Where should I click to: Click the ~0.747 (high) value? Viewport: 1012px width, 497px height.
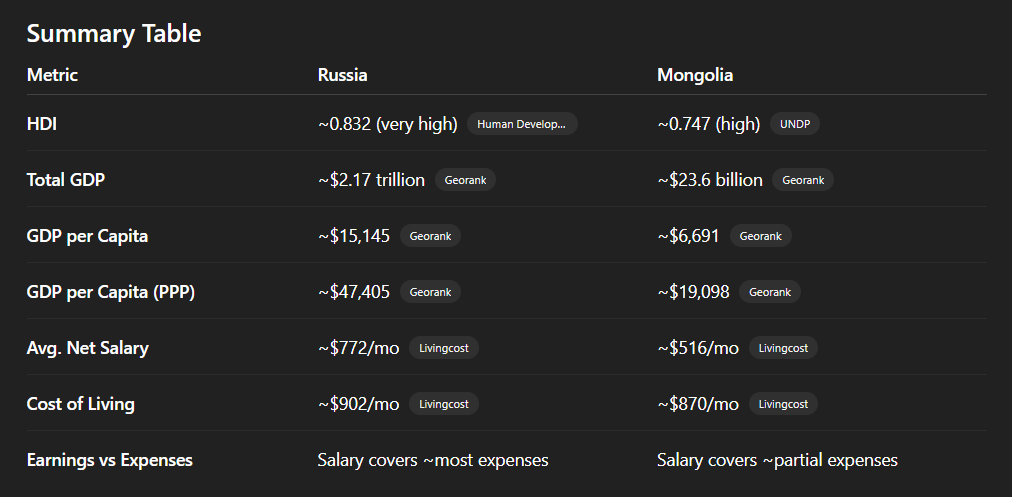[709, 124]
